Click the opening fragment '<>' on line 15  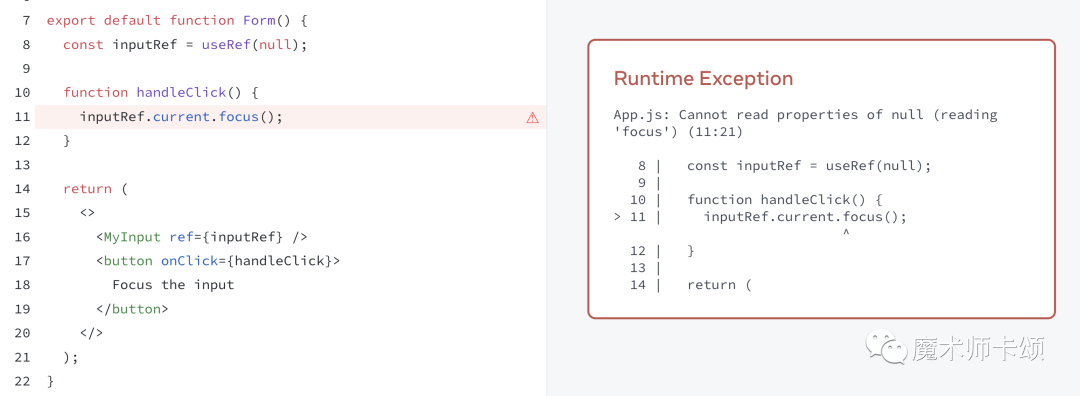(x=87, y=213)
